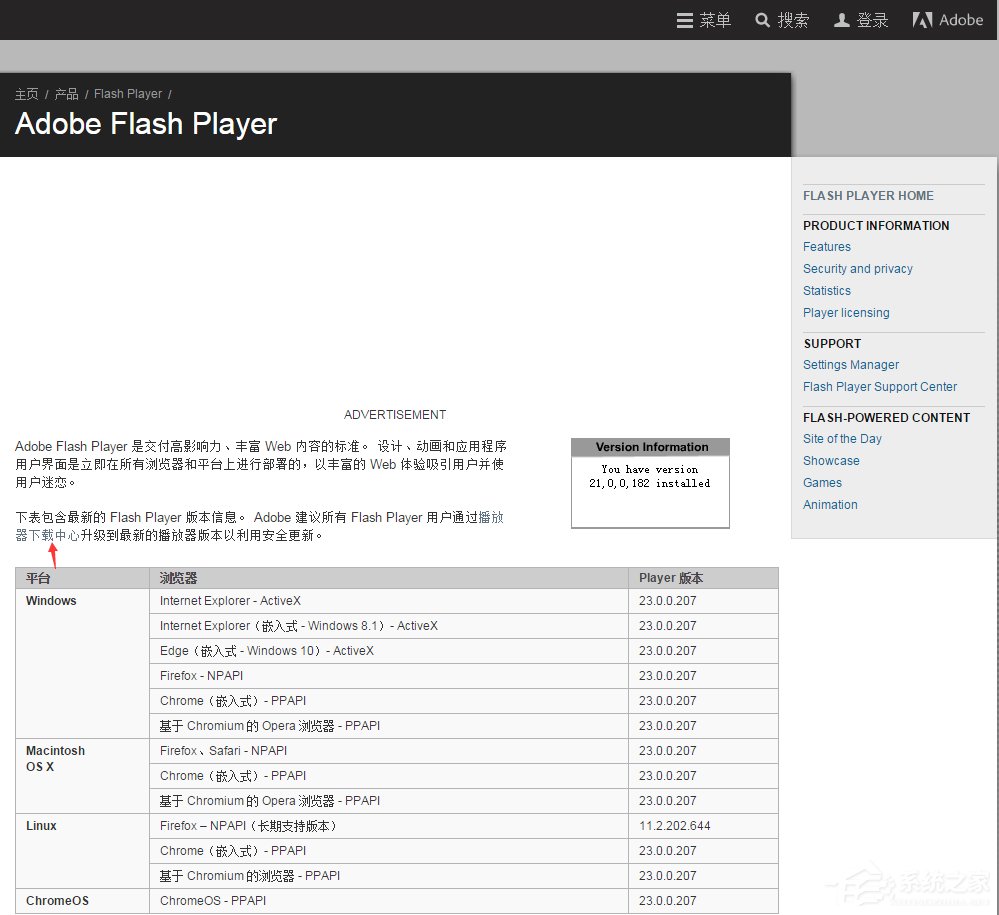Viewport: 999px width, 915px height.
Task: Open the Features link
Action: [x=826, y=246]
